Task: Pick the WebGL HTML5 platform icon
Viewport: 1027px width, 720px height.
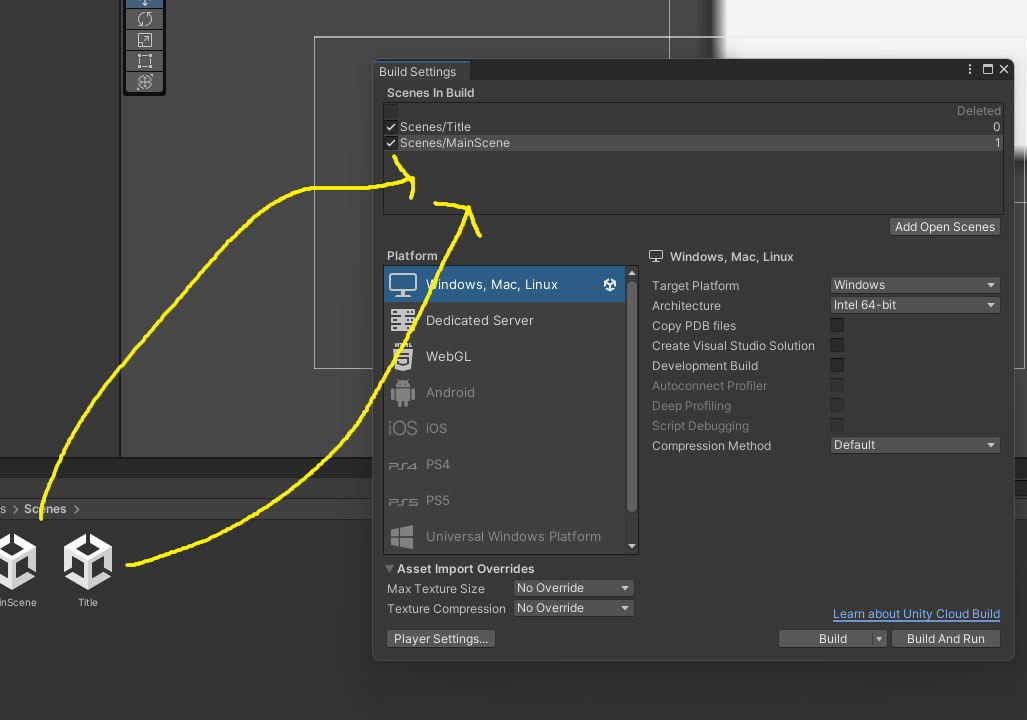Action: [403, 356]
